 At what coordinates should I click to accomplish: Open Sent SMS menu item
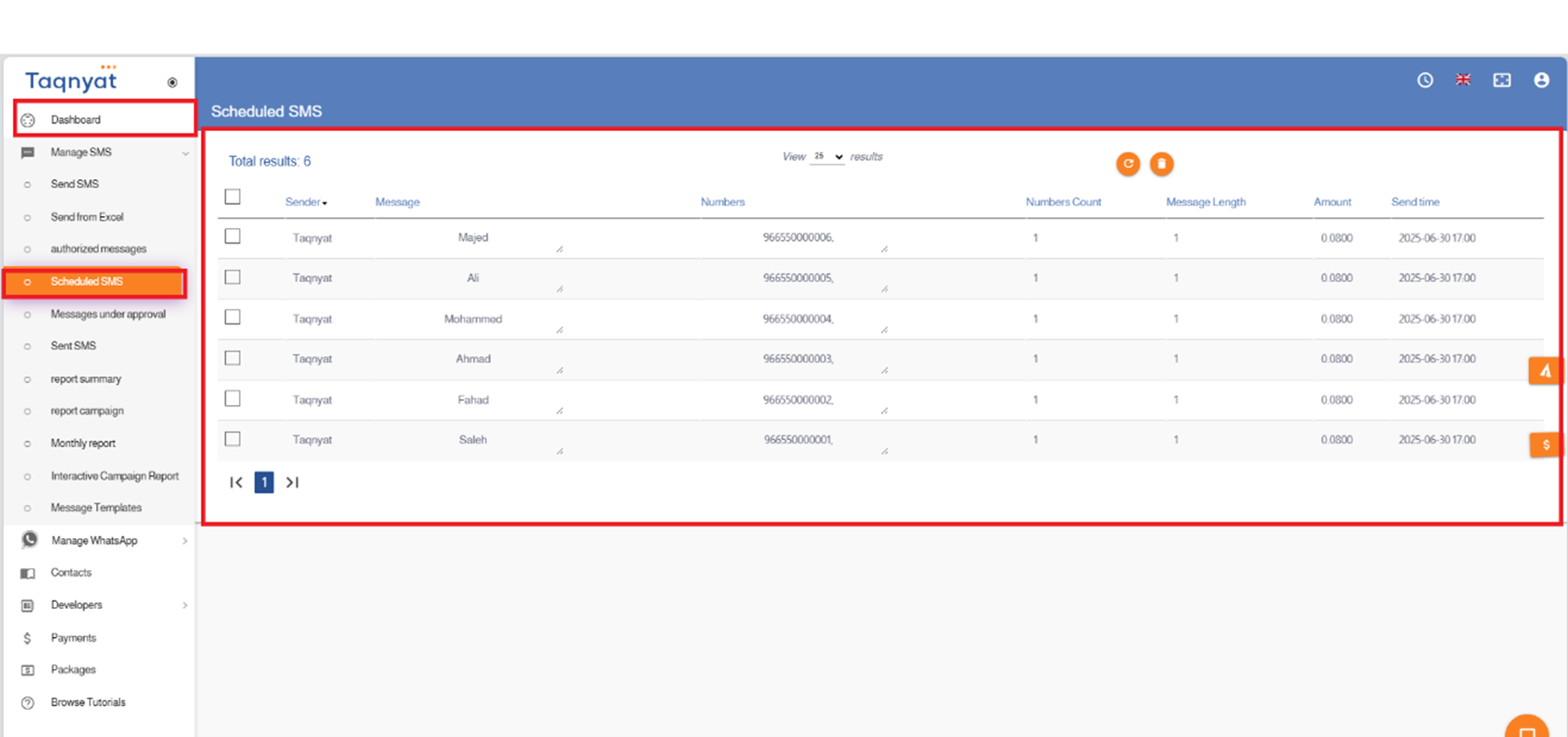(74, 346)
